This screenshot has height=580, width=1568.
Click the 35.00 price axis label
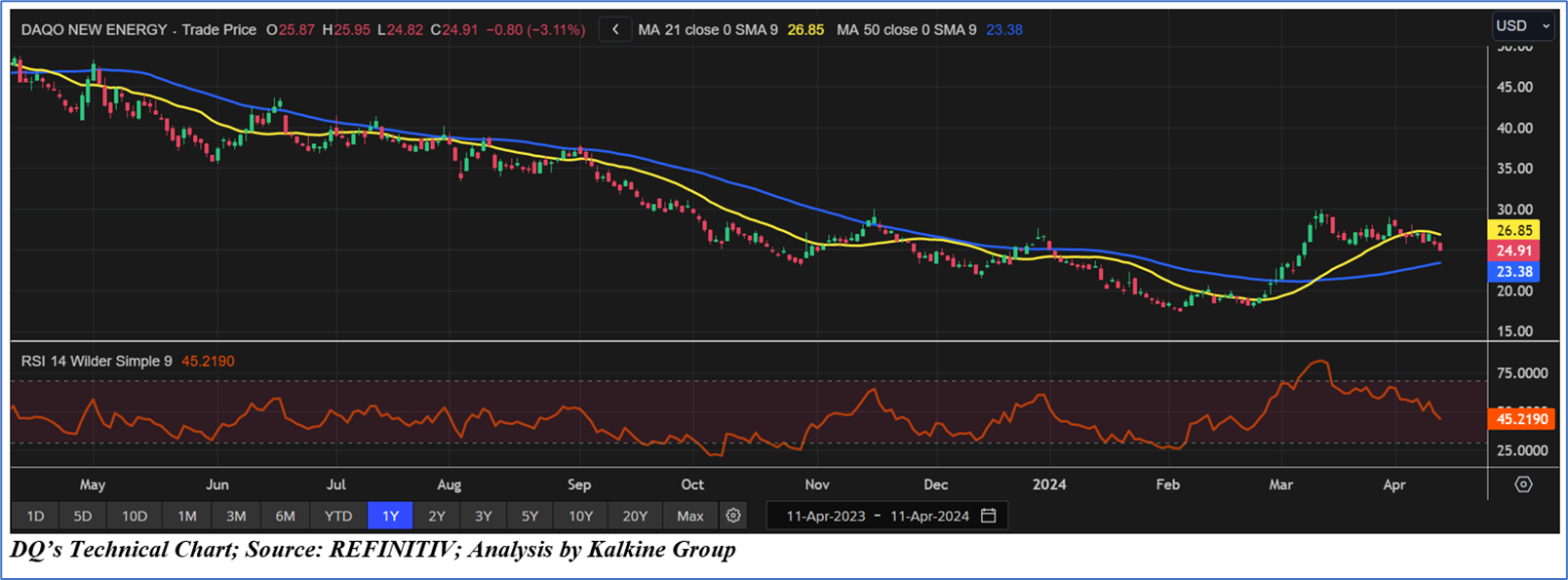[x=1514, y=169]
